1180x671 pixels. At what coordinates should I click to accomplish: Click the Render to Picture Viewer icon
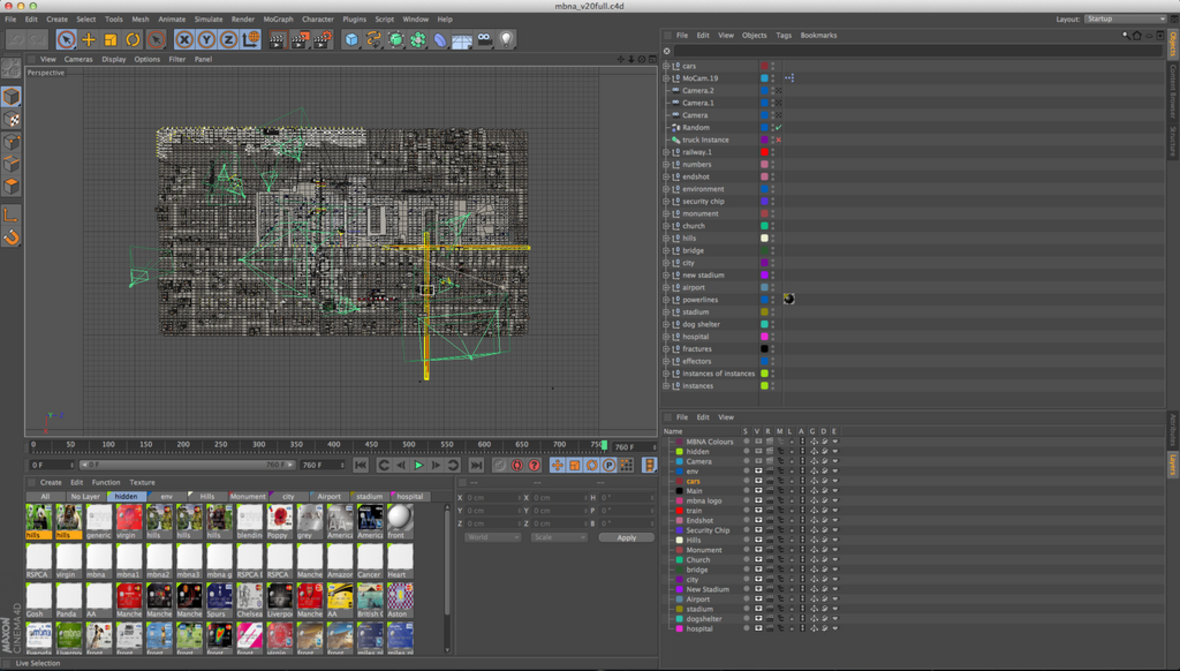(299, 40)
